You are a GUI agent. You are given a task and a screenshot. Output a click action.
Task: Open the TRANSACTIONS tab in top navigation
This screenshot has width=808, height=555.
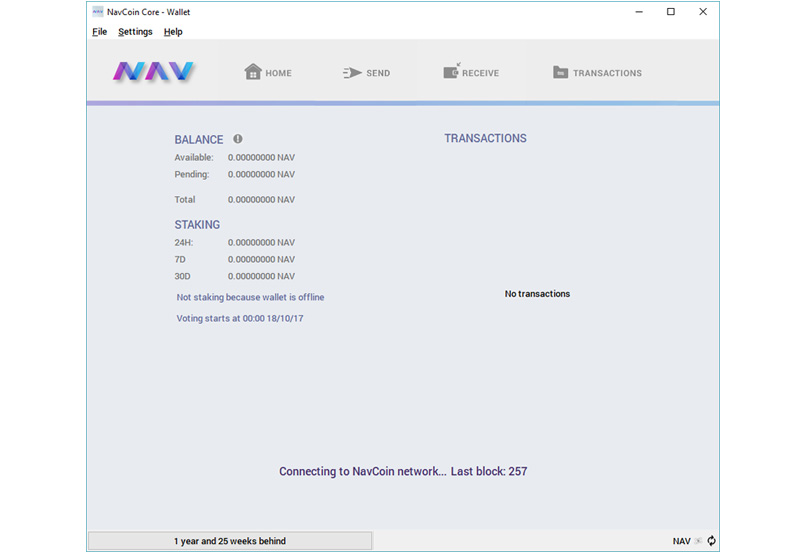pos(597,73)
